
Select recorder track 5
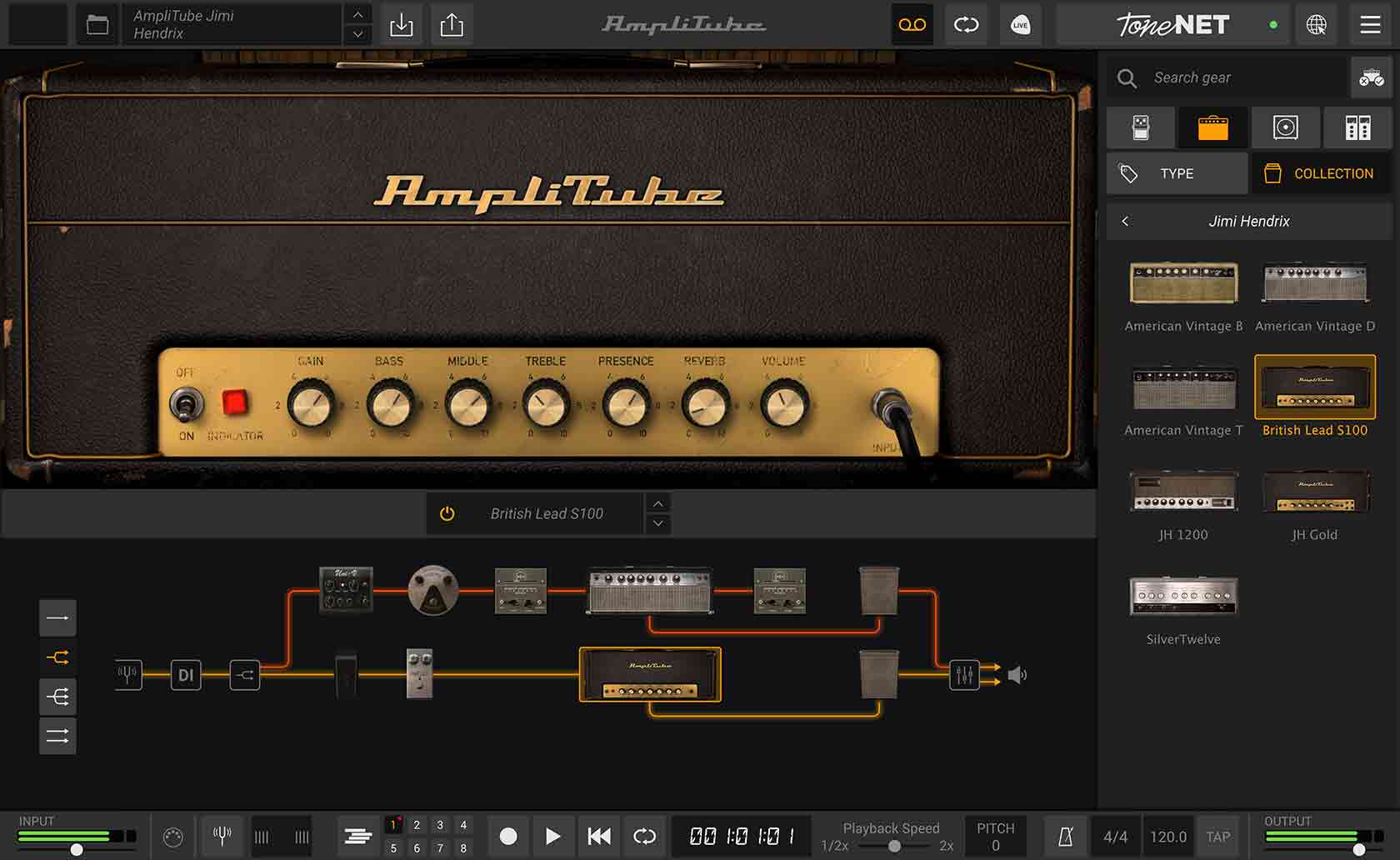[393, 847]
